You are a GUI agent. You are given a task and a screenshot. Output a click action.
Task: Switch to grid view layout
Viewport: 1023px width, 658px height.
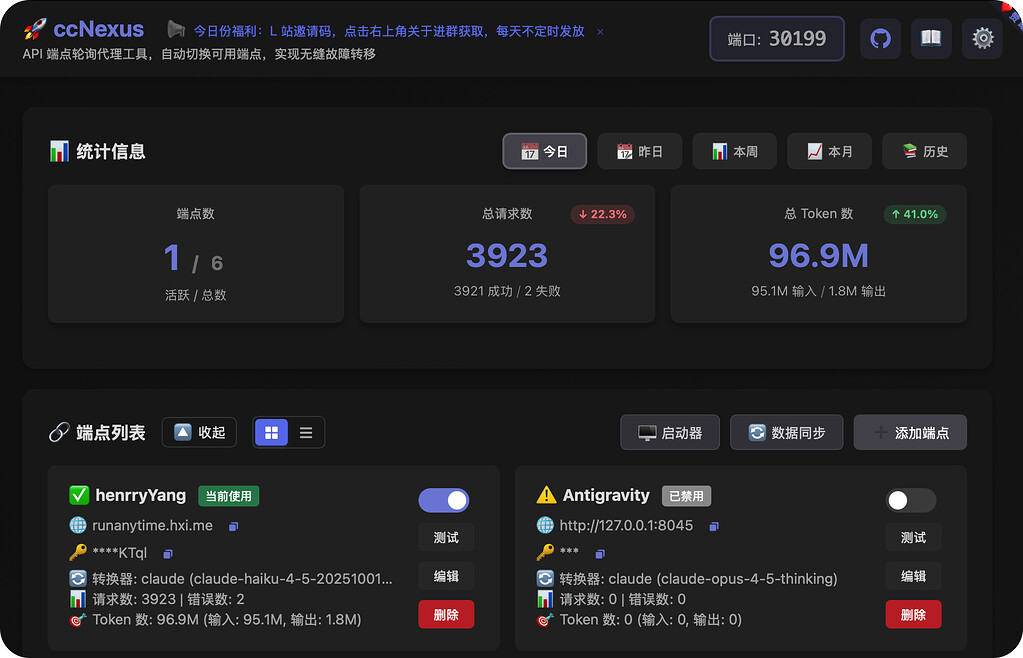point(271,432)
